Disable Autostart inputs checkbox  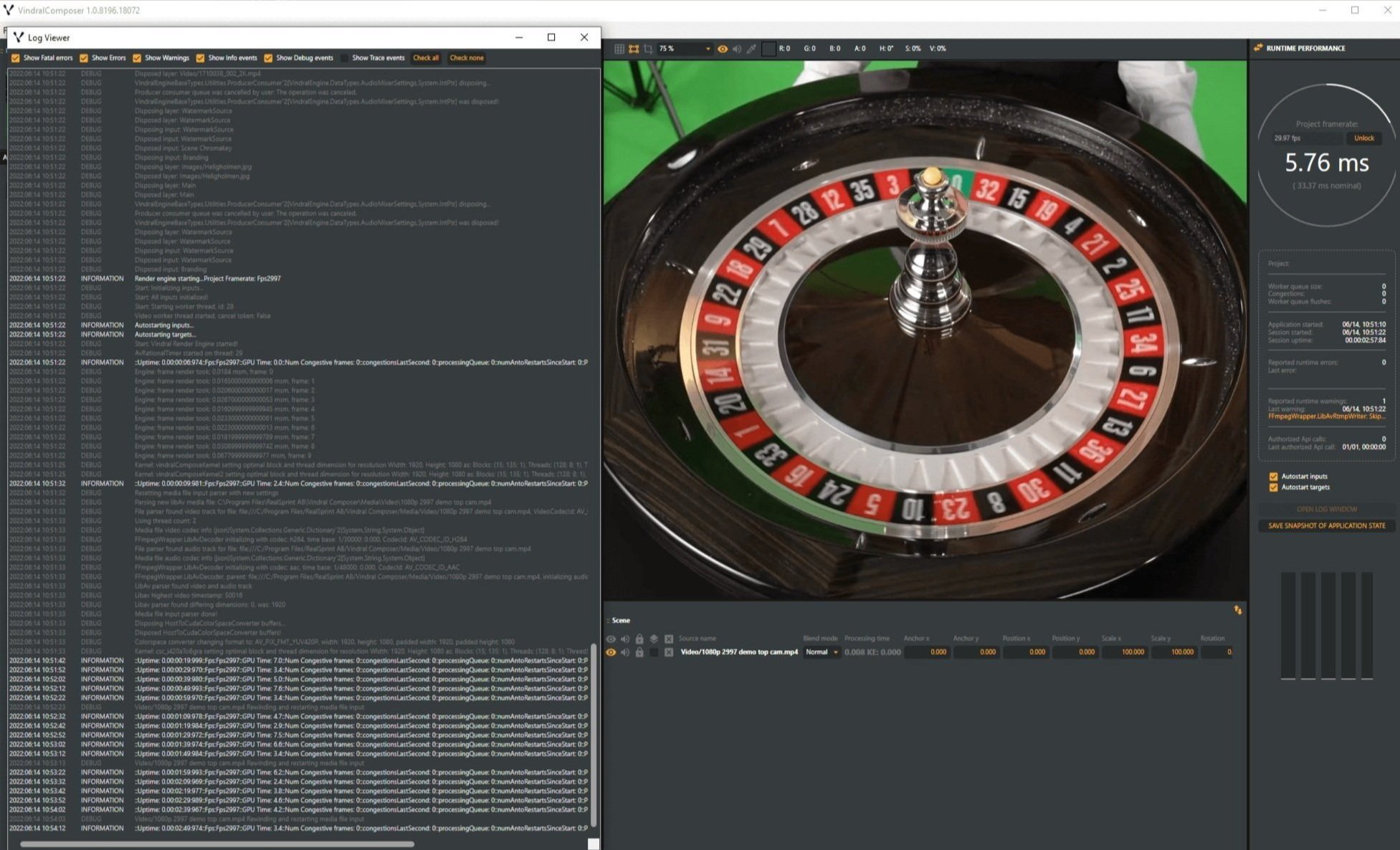click(x=1274, y=477)
